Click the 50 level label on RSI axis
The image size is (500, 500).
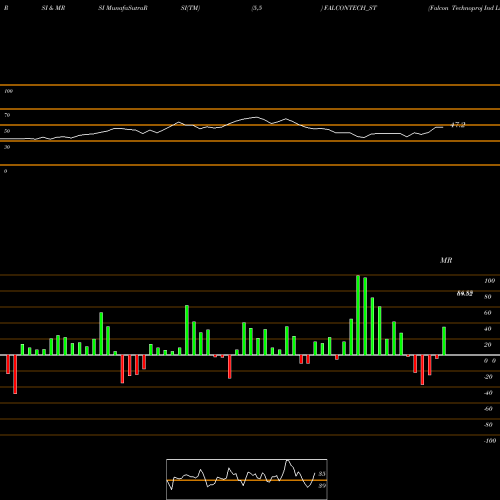(x=7, y=131)
